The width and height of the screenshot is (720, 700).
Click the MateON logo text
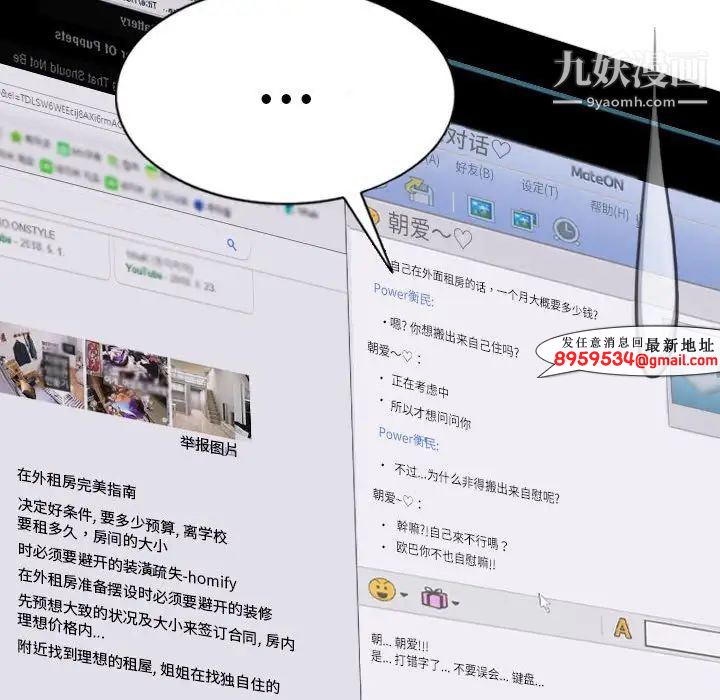(x=597, y=178)
